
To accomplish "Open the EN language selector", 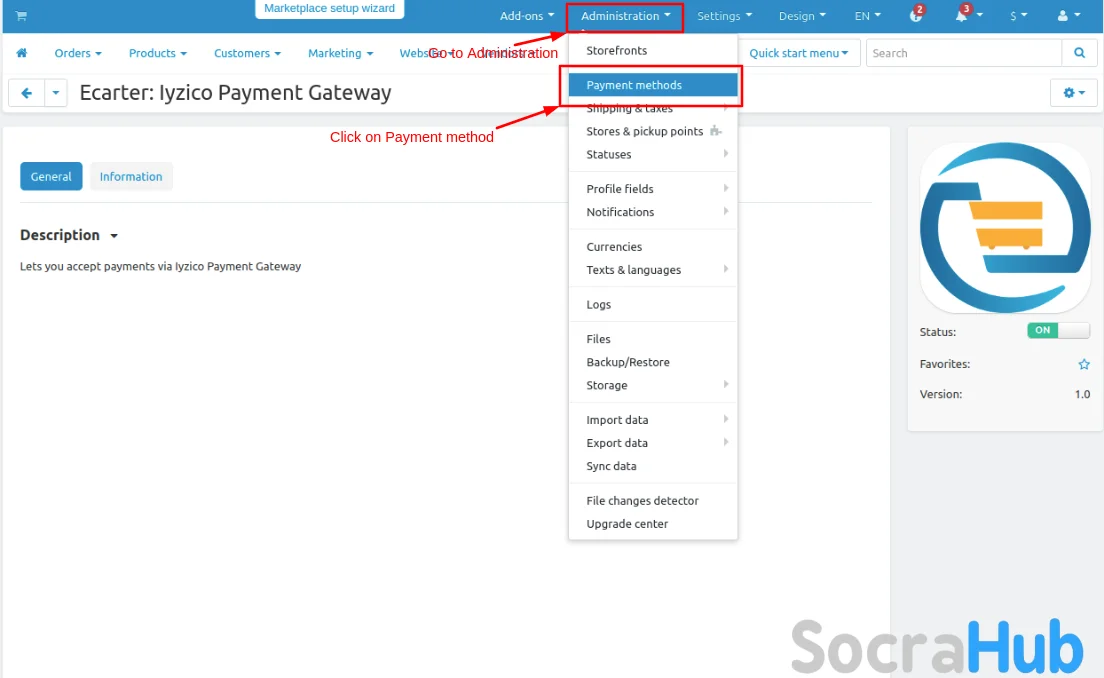I will tap(867, 15).
